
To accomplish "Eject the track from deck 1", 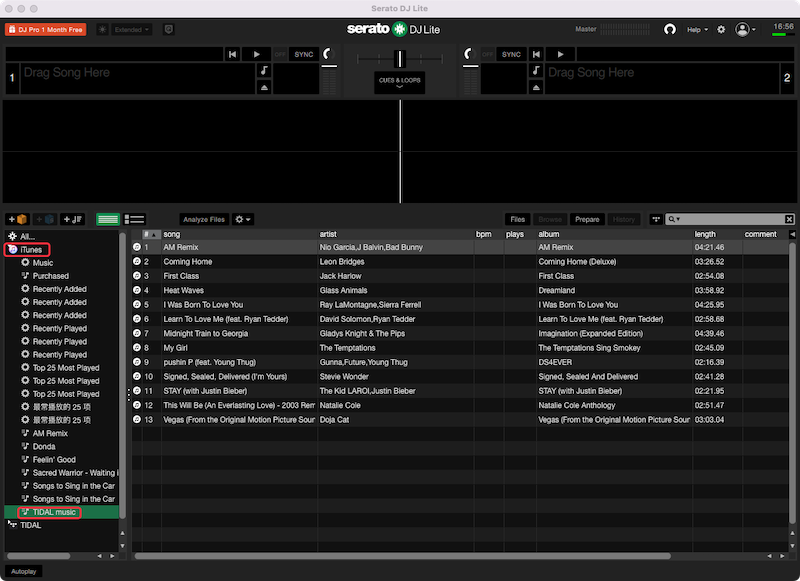I will (264, 88).
